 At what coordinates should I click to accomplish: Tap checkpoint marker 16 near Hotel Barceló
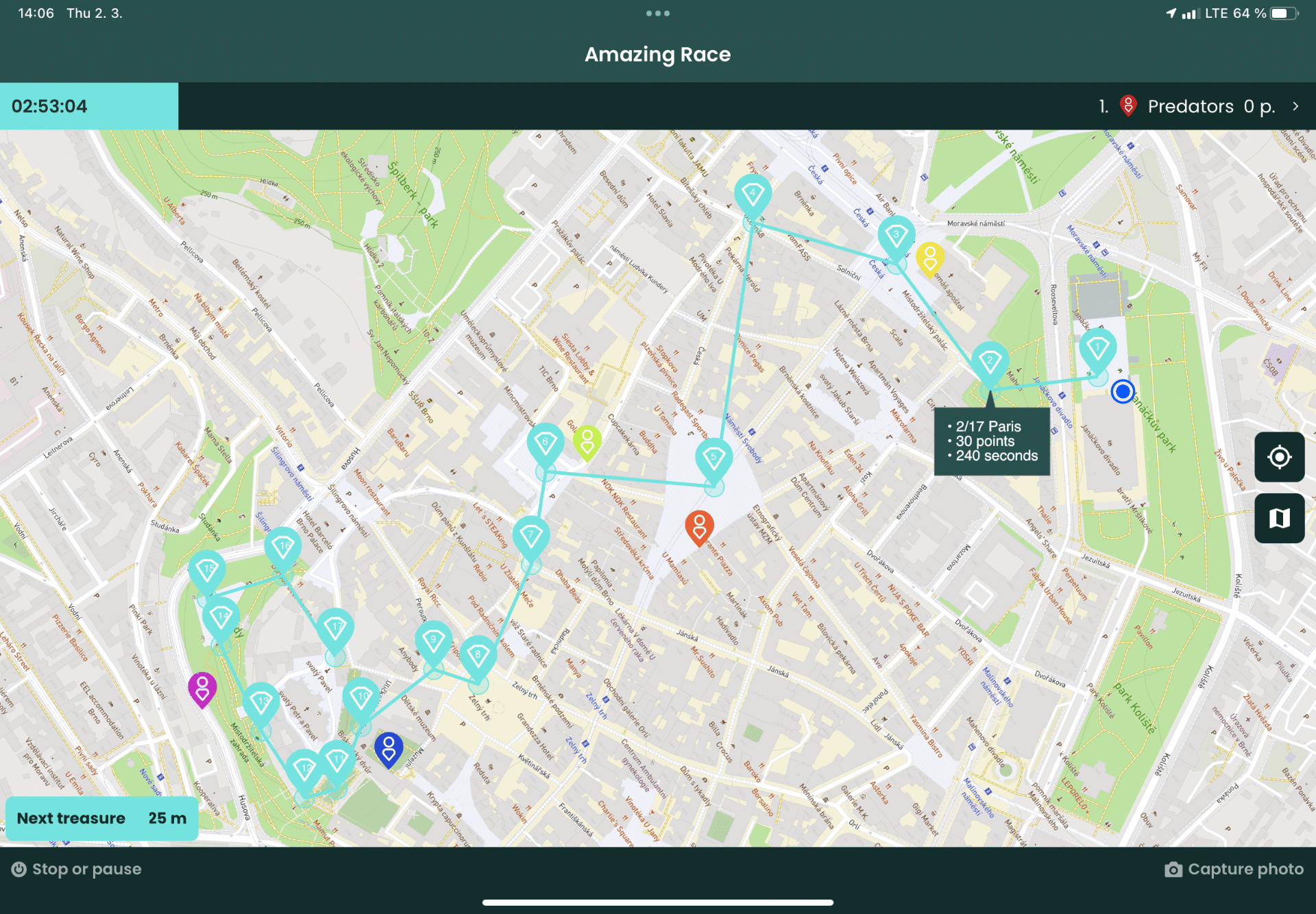coord(284,546)
